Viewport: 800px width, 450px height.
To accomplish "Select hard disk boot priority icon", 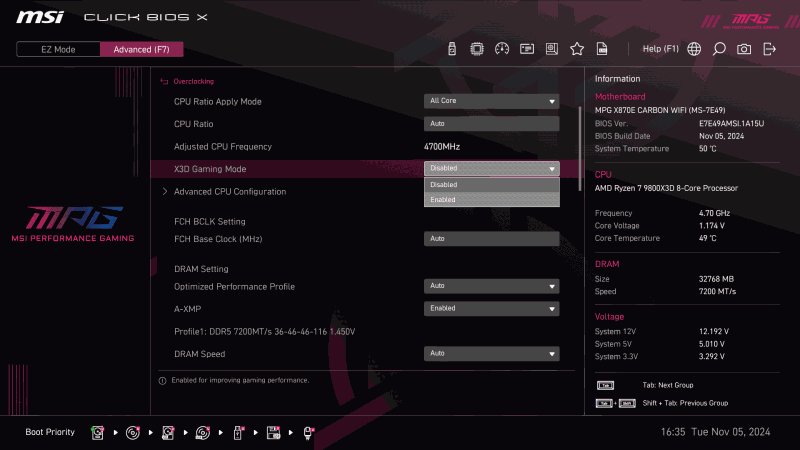I will (97, 433).
